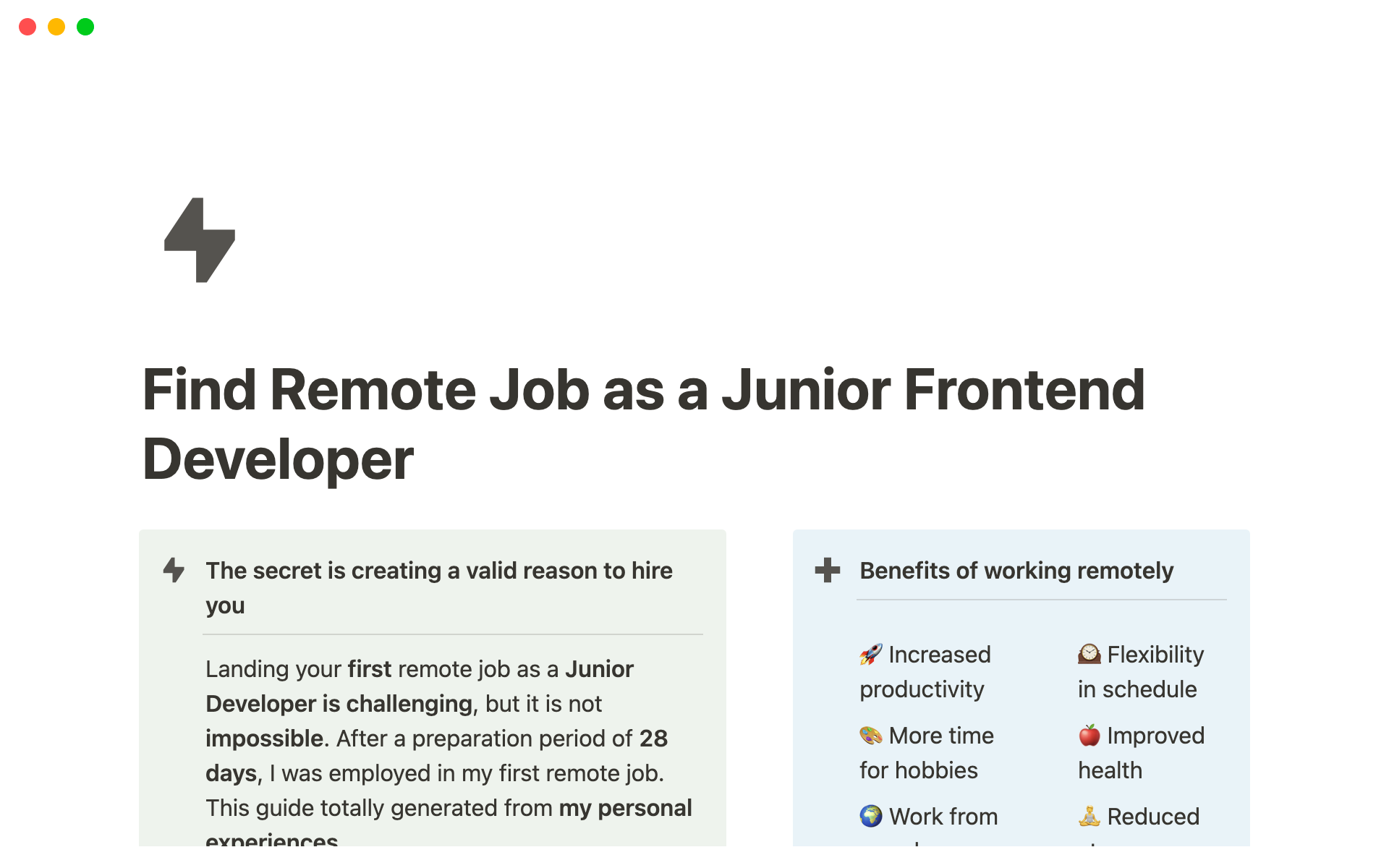
Task: Click the small lightning icon in the secret callout
Action: [174, 570]
